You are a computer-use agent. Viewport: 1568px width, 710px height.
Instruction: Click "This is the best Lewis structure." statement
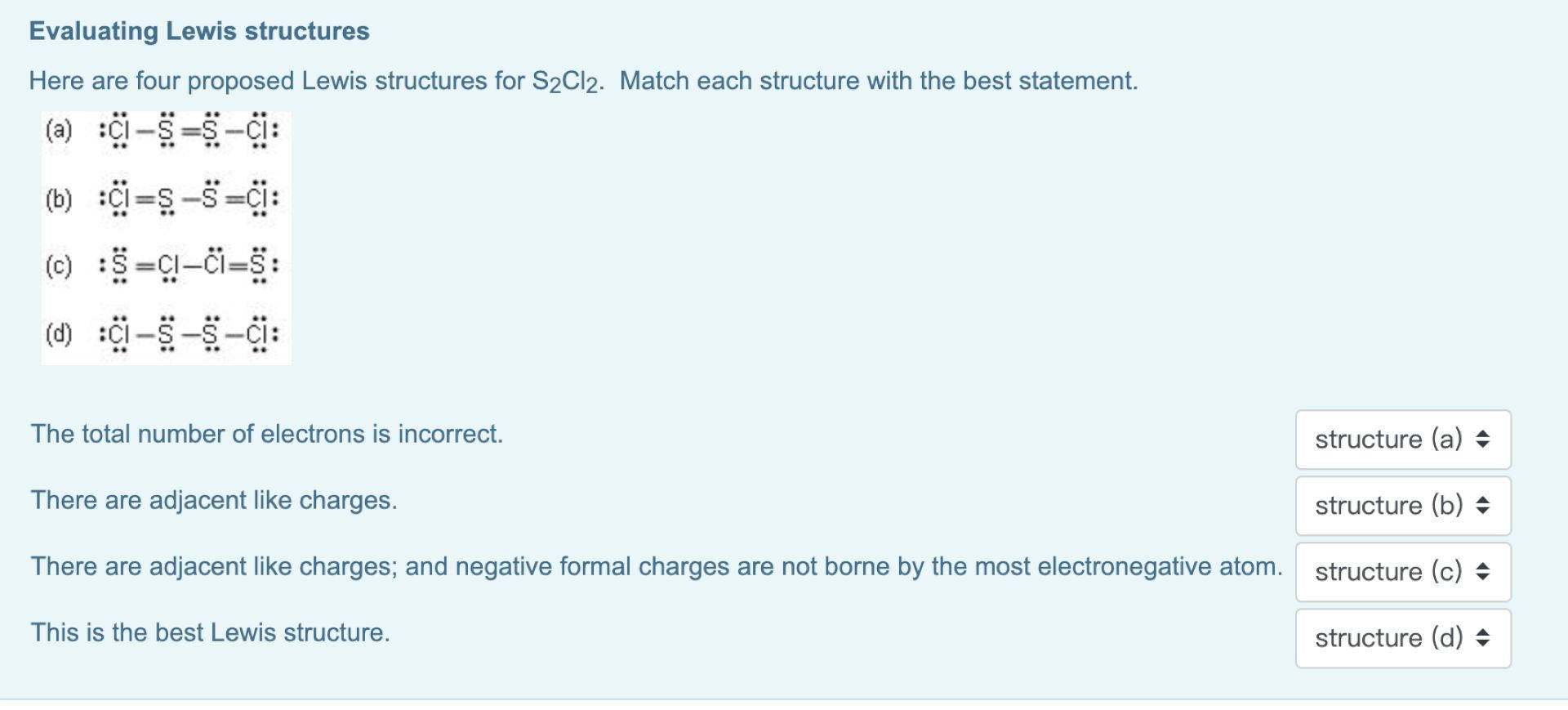point(210,632)
